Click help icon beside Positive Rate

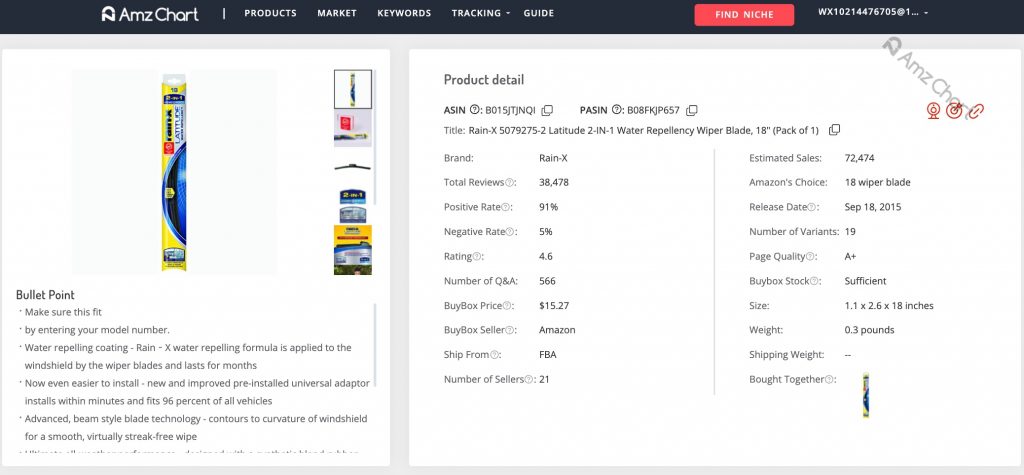point(505,207)
